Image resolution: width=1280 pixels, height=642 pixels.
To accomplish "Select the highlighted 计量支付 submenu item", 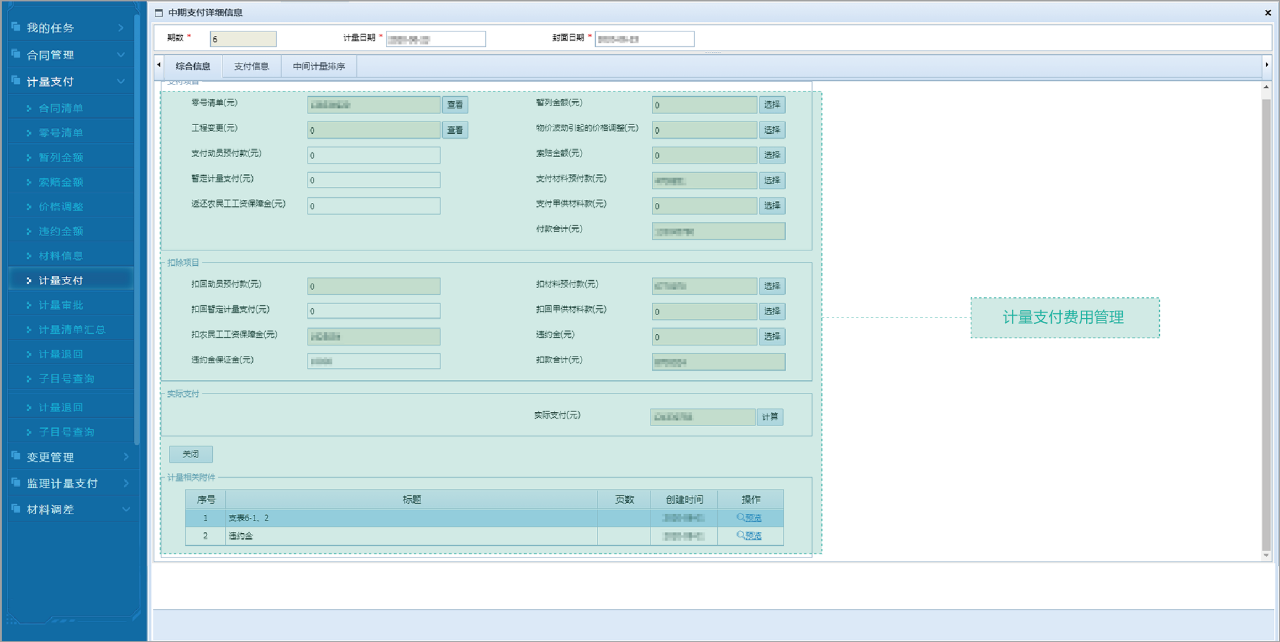I will [70, 280].
